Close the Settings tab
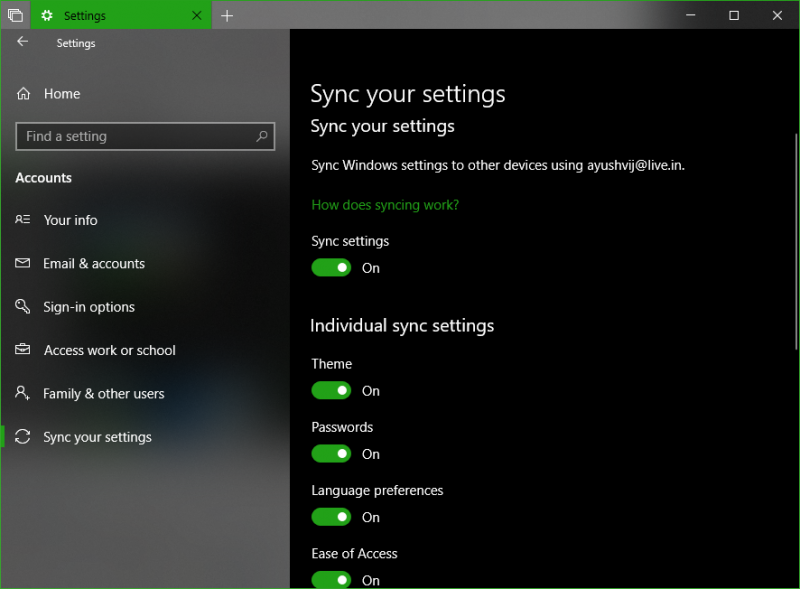Screen dimensions: 800x589 [197, 16]
